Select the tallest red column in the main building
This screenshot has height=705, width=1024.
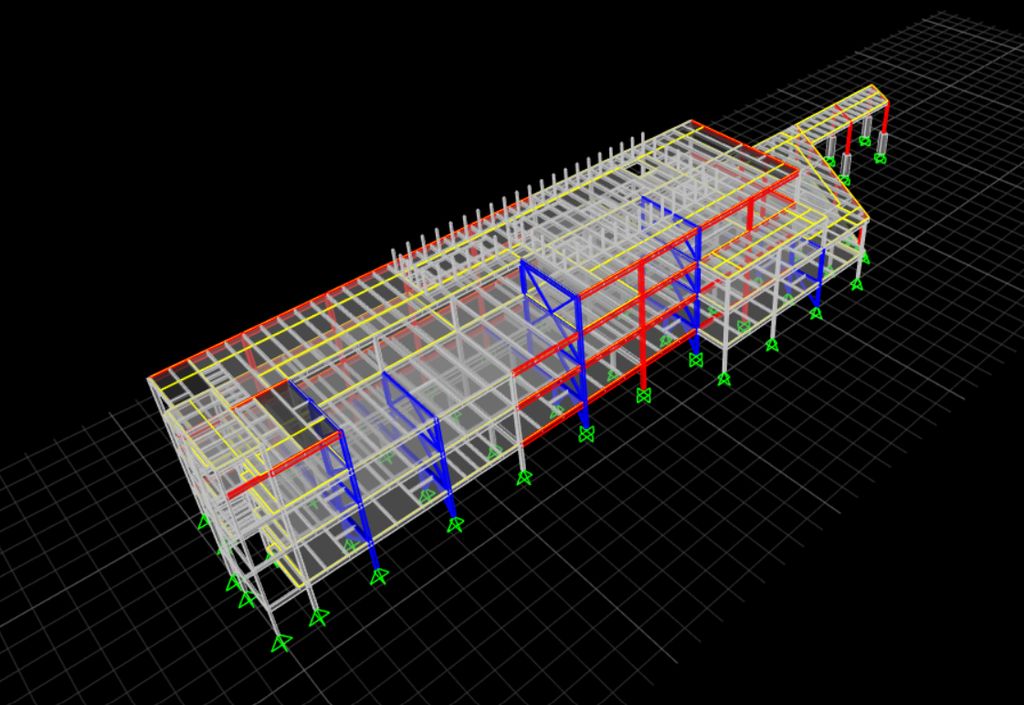643,324
